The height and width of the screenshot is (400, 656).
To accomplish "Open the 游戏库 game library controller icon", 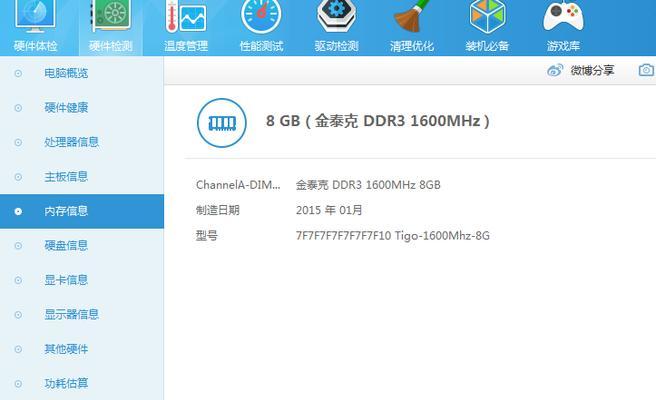I will 563,16.
